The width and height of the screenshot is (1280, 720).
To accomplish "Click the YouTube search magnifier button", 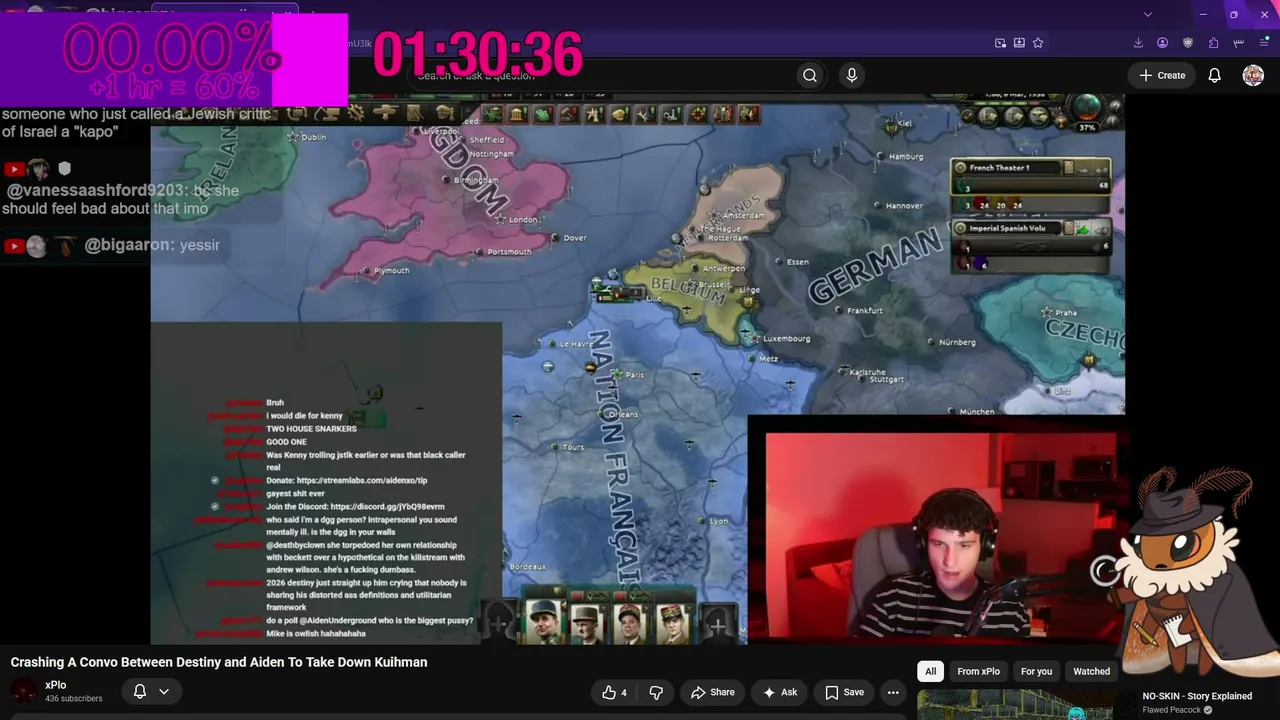I will 810,75.
